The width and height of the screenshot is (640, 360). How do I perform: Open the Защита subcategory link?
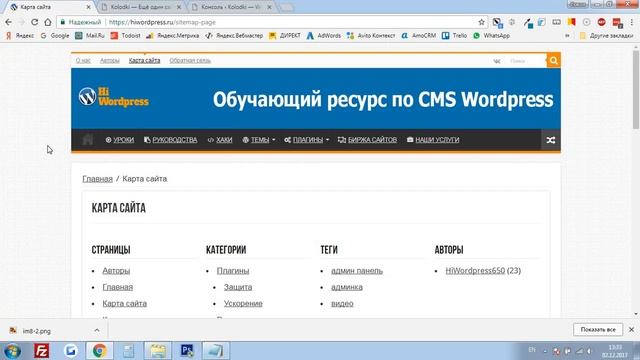point(238,287)
